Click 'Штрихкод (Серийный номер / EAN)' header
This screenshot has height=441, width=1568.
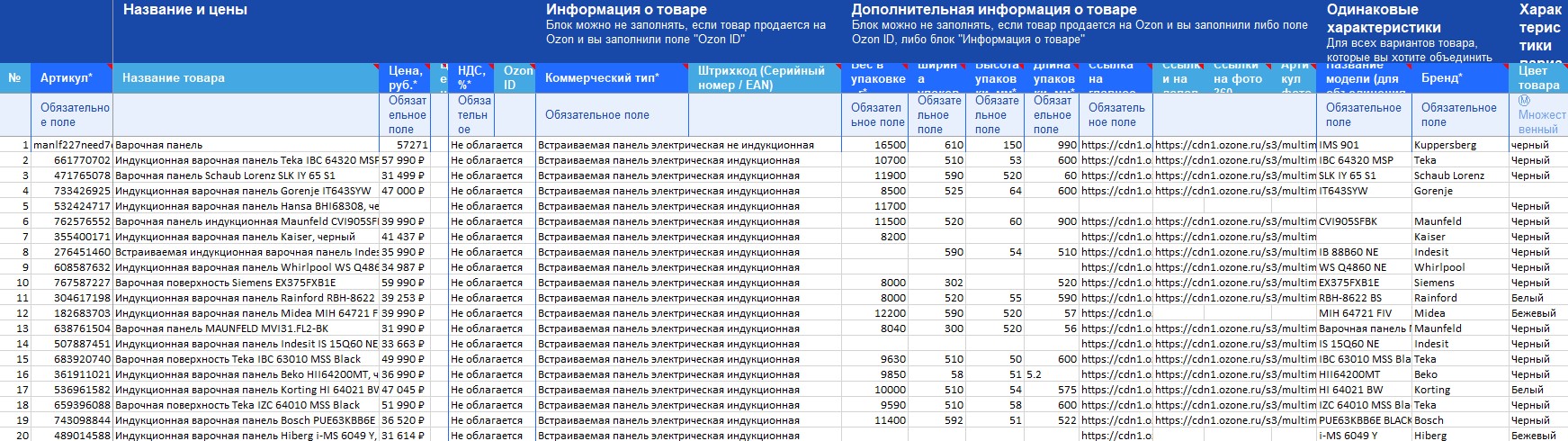pos(766,78)
